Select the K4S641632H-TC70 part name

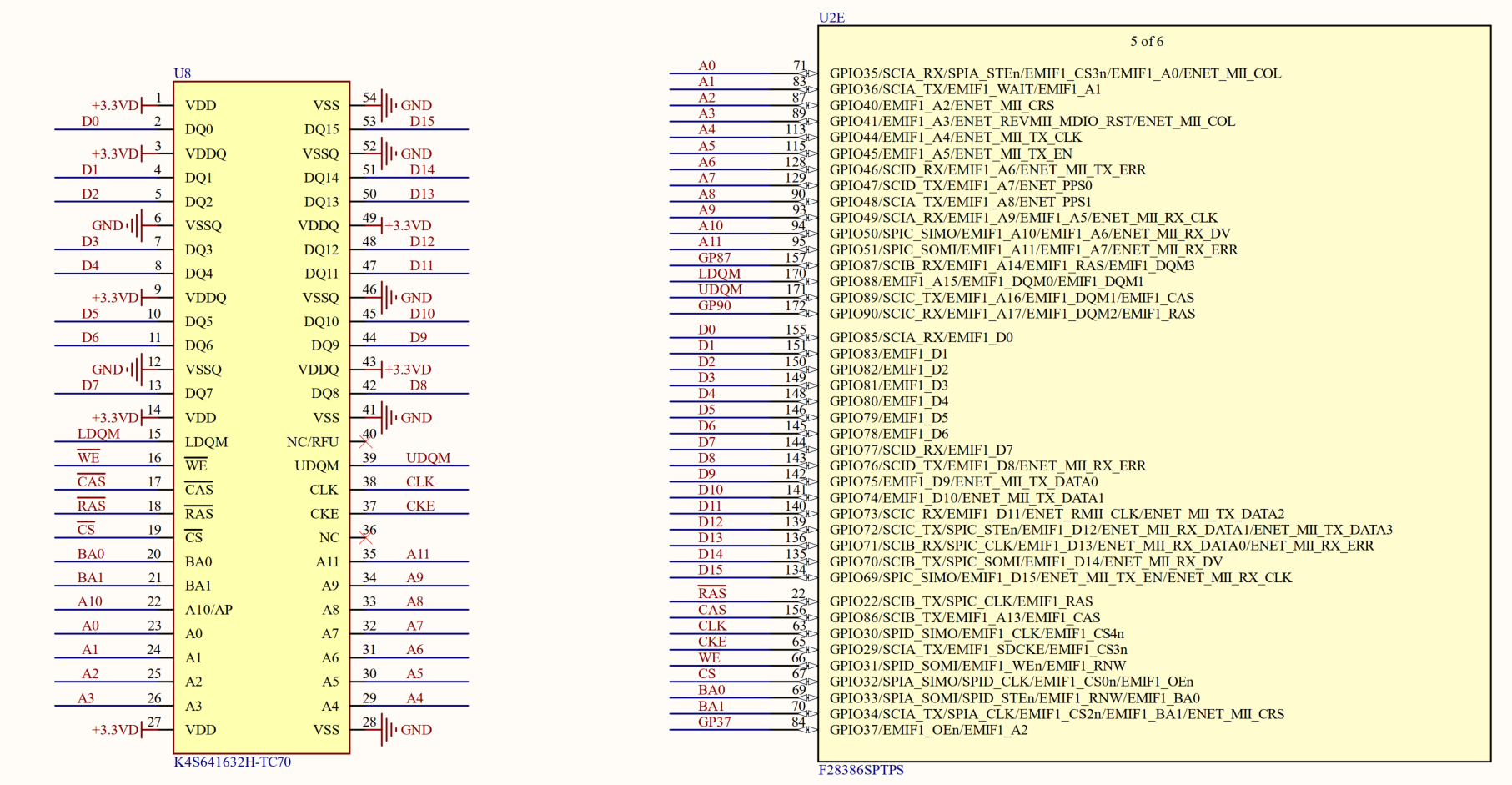pyautogui.click(x=232, y=763)
